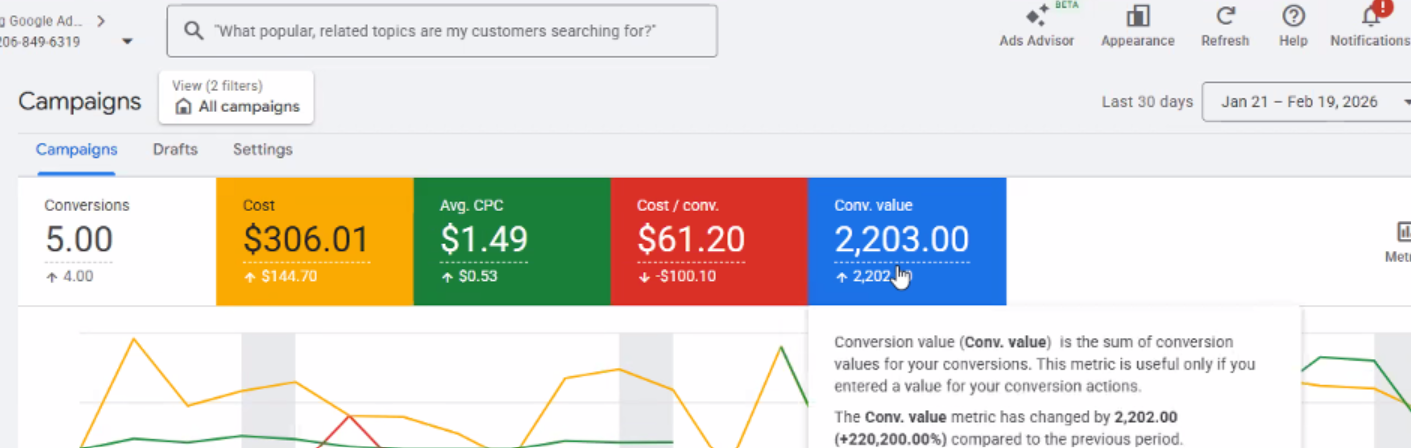The height and width of the screenshot is (448, 1411).
Task: Open the Appearance settings icon
Action: tap(1137, 16)
